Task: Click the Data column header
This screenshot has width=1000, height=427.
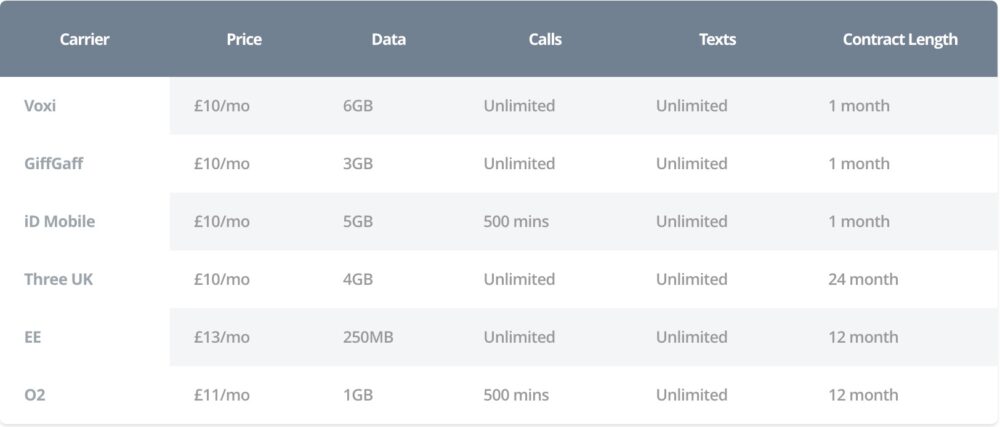Action: click(x=388, y=40)
